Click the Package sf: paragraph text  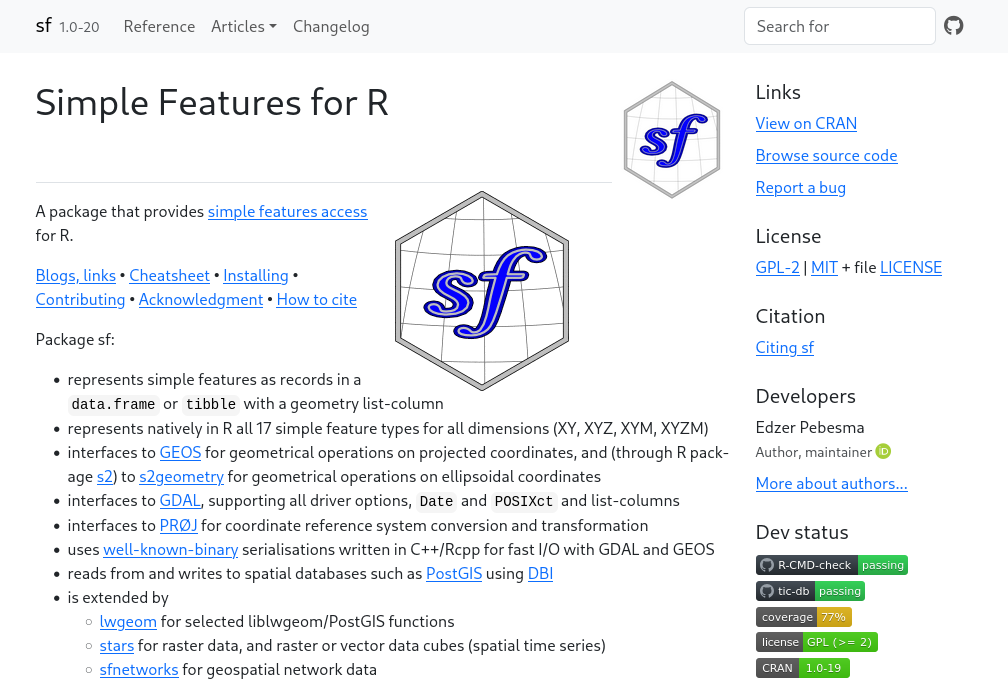click(x=75, y=339)
